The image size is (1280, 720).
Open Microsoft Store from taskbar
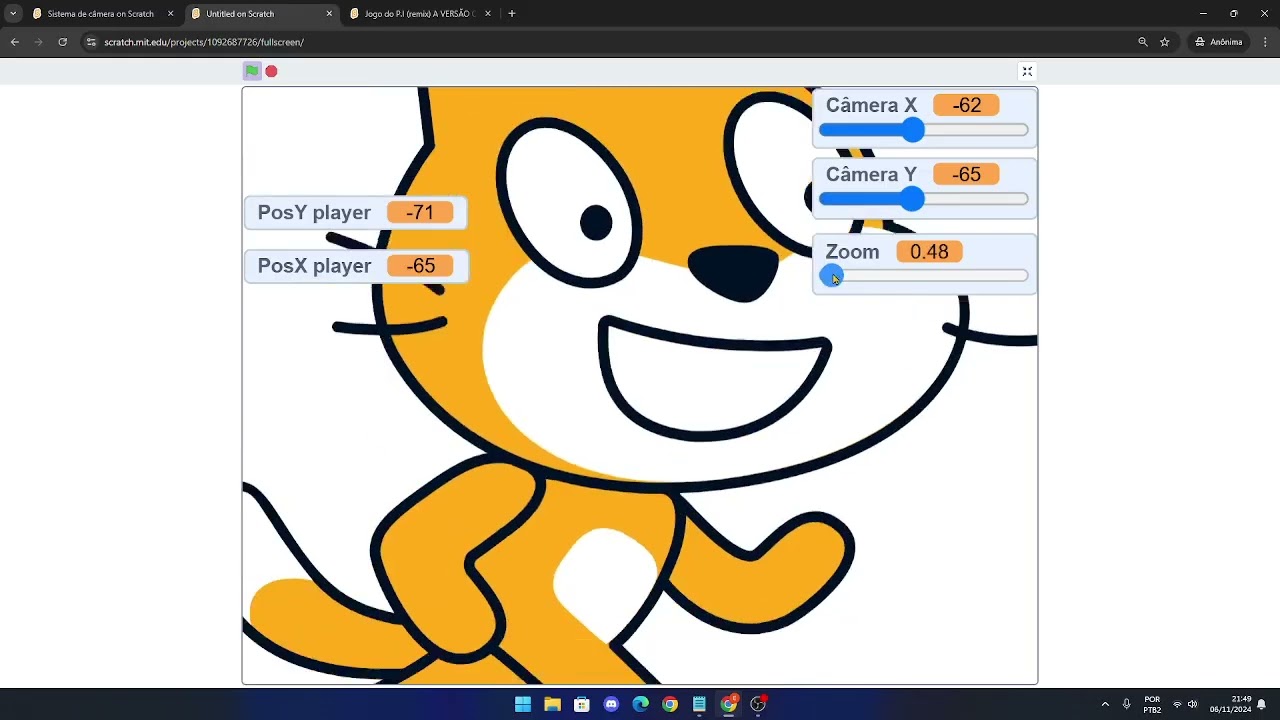point(582,704)
